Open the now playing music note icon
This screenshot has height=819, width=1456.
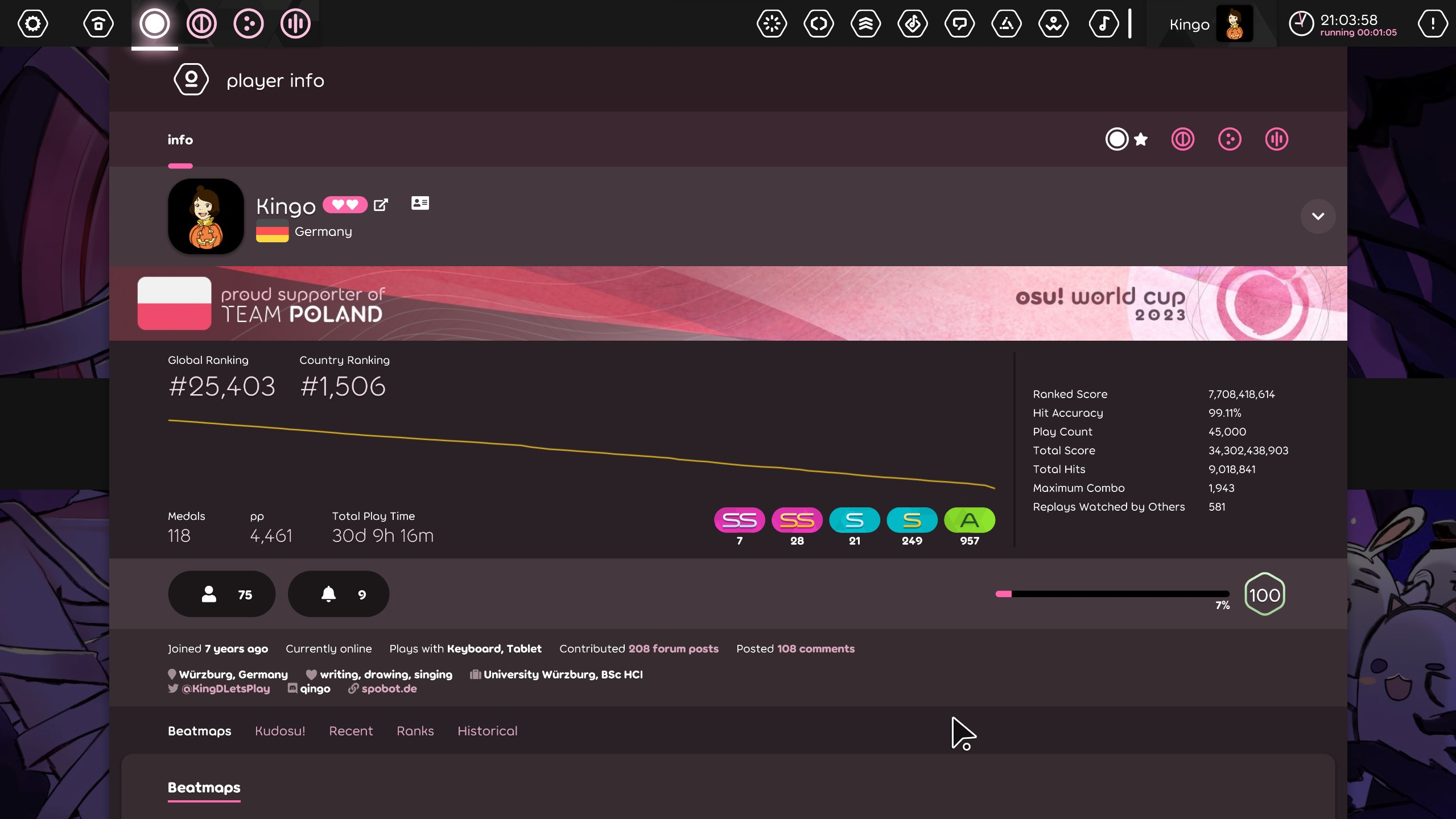click(x=1104, y=23)
